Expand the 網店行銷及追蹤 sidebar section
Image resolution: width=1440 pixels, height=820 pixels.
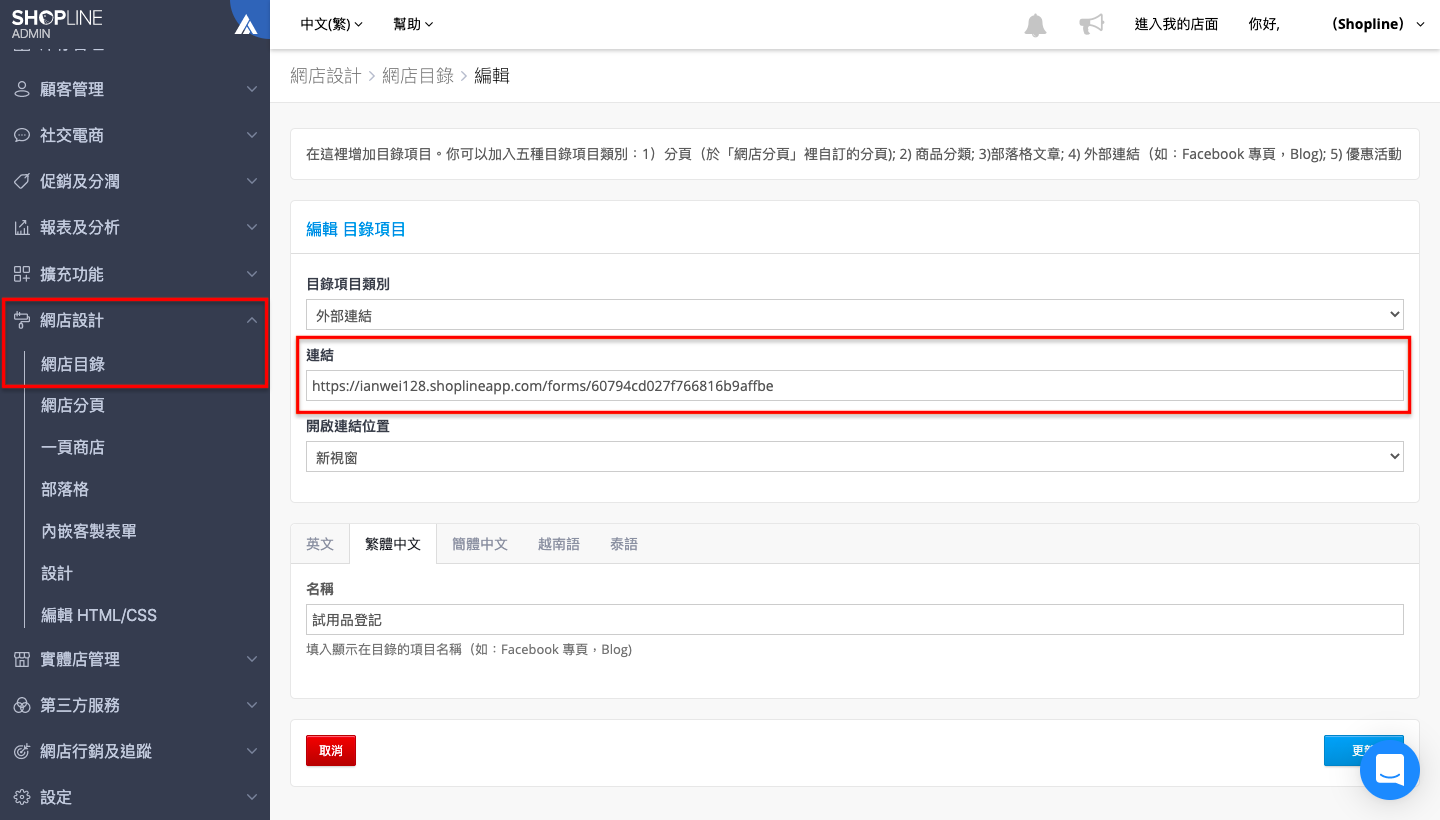tap(252, 751)
